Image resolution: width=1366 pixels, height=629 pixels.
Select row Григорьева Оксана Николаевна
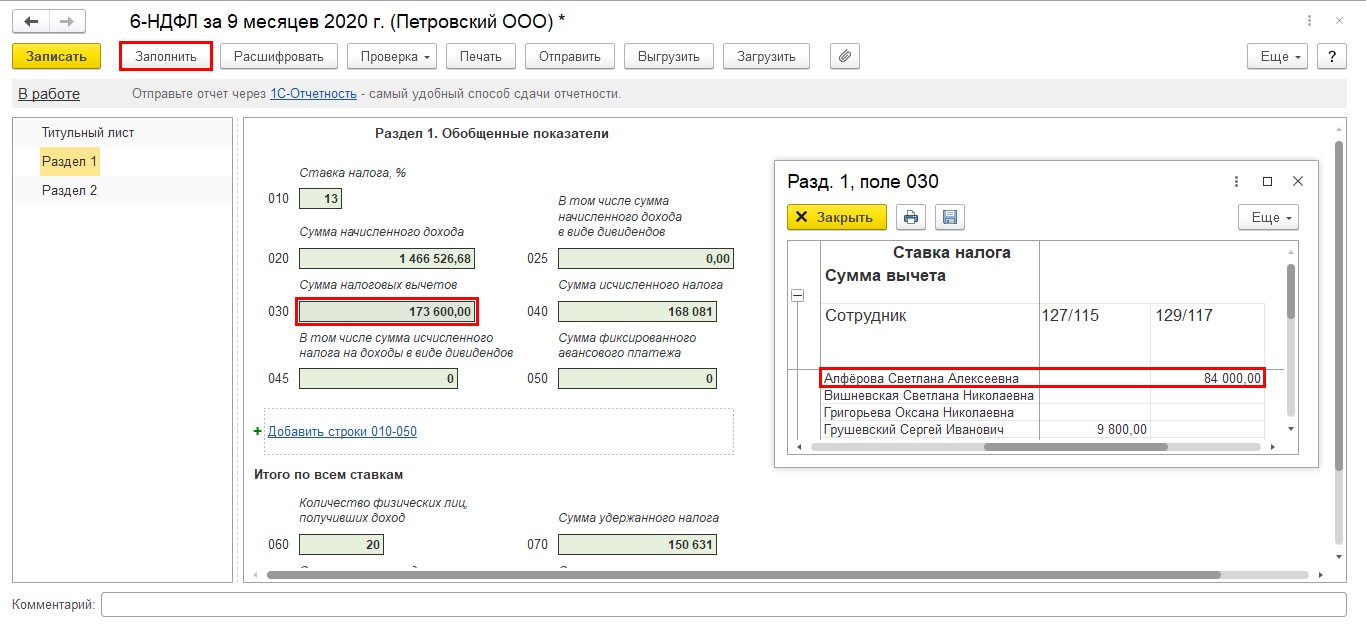coord(1042,412)
